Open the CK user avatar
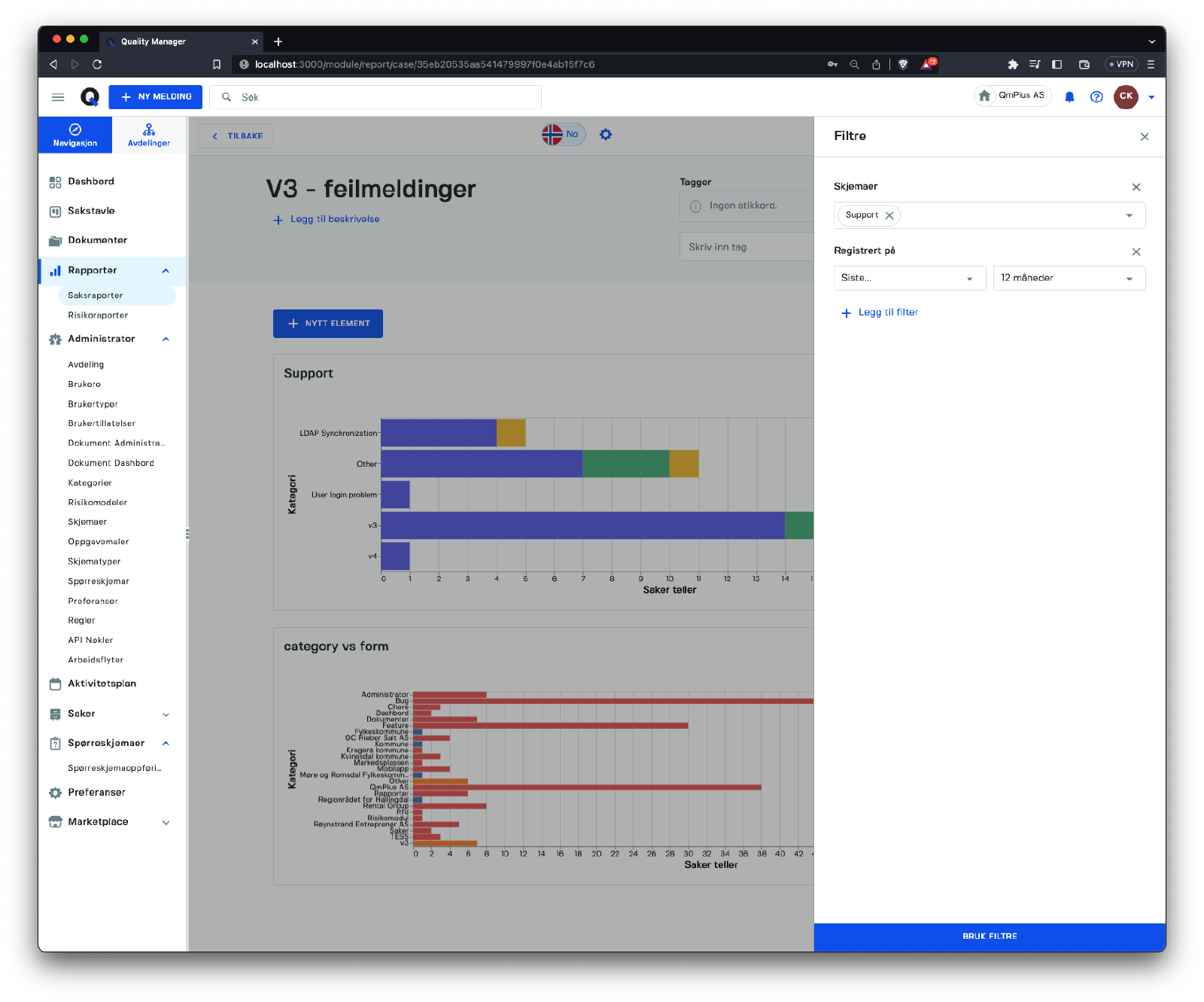 coord(1126,96)
